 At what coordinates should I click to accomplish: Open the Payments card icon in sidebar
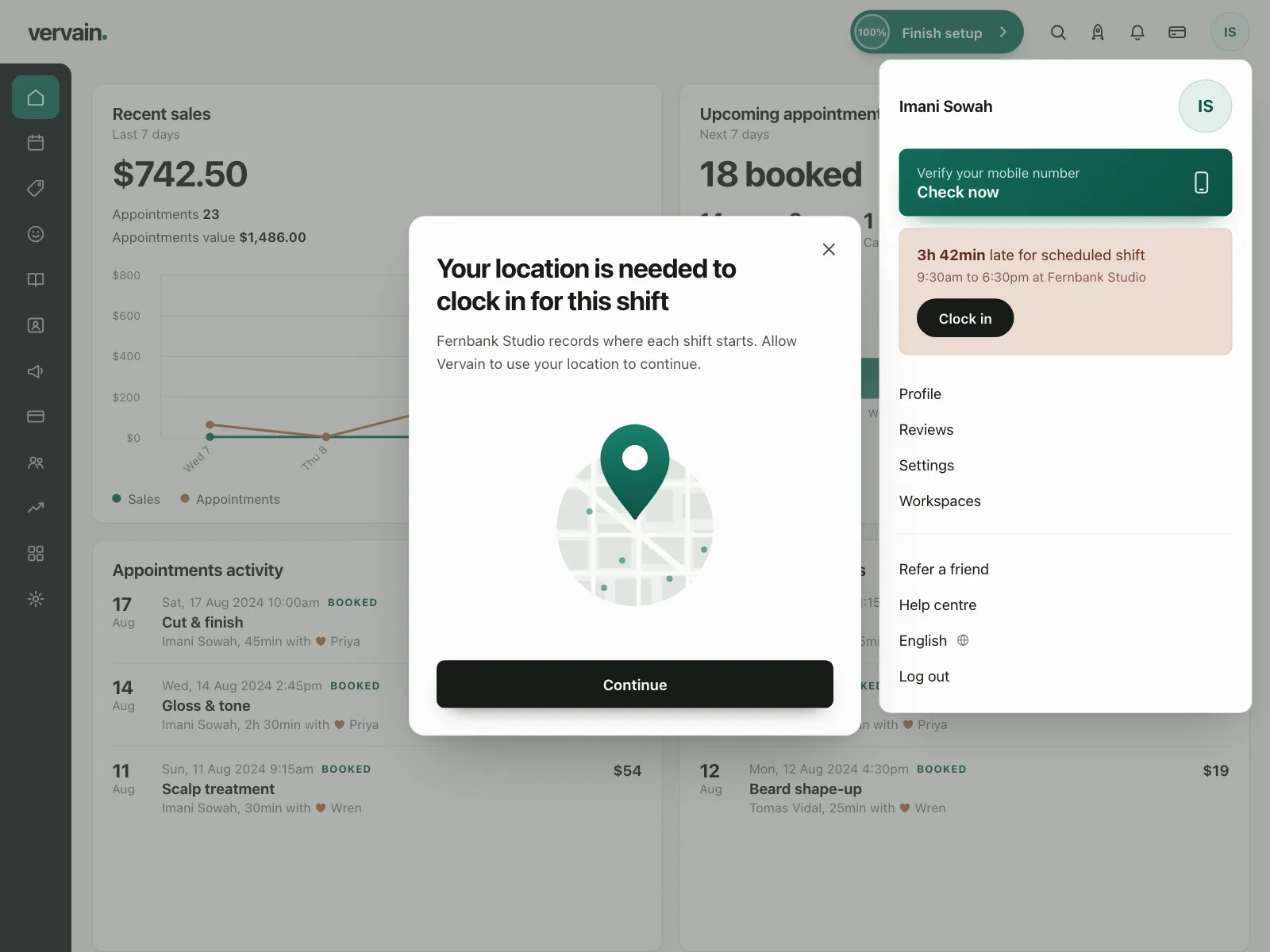[36, 416]
